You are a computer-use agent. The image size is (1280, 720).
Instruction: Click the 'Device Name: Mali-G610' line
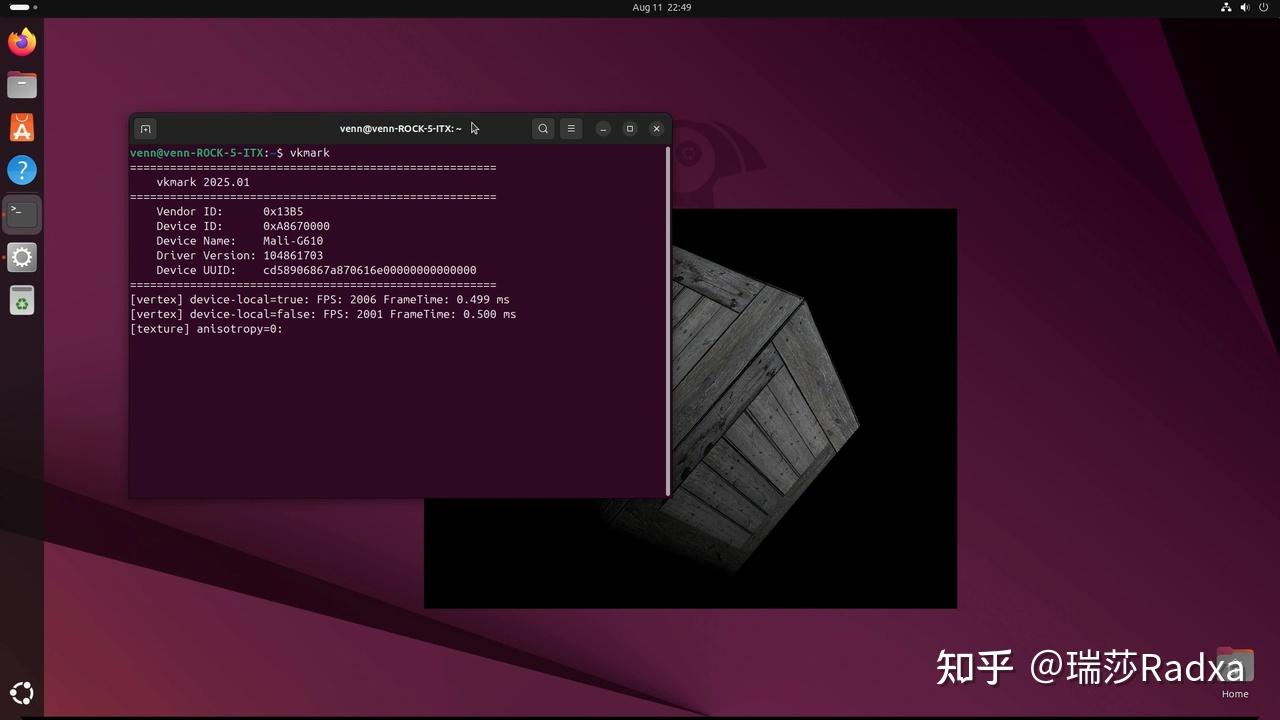tap(240, 241)
